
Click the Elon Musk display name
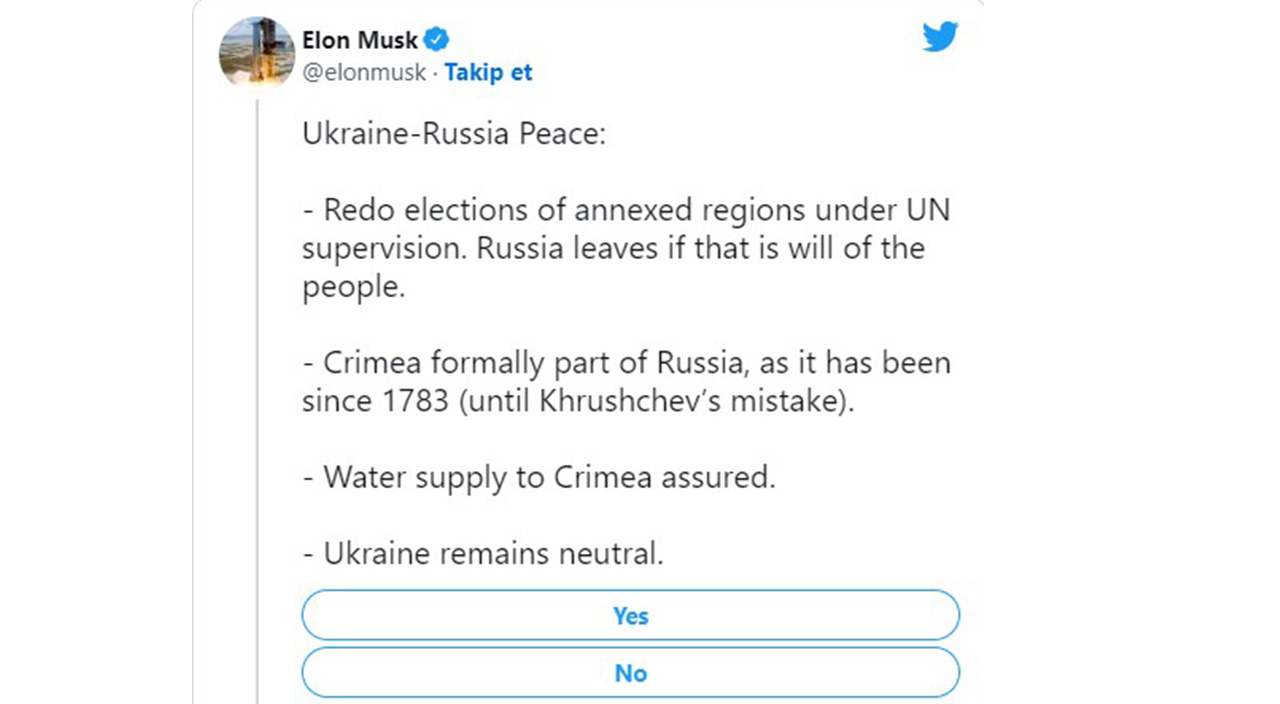[360, 41]
